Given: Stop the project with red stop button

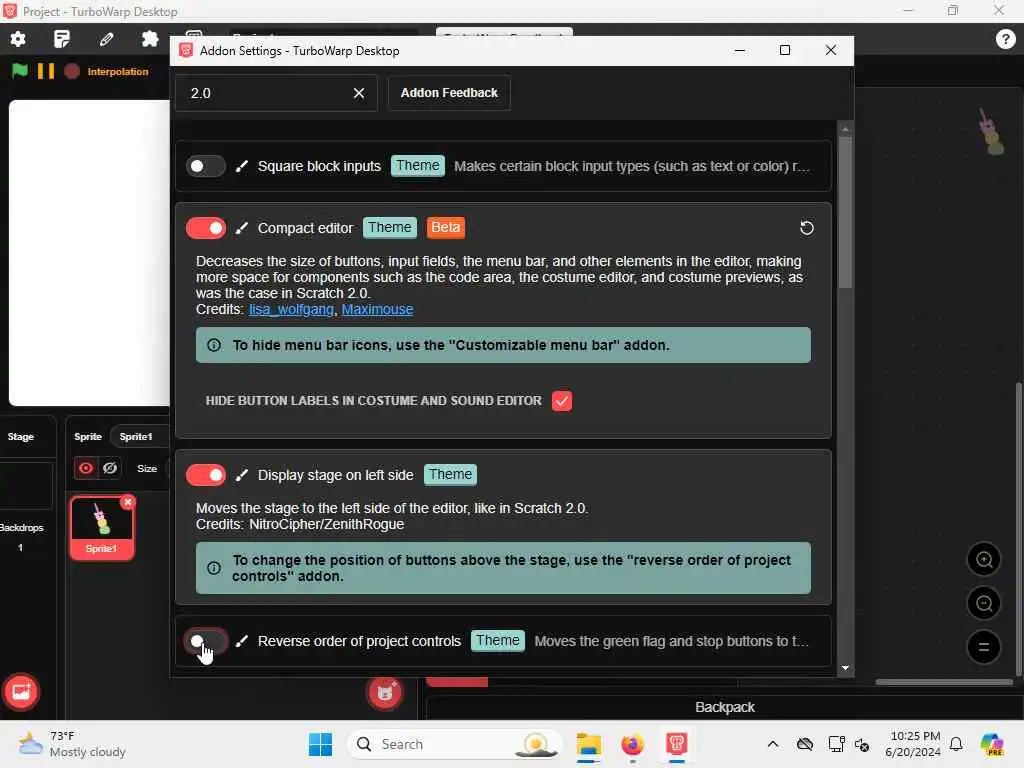Looking at the screenshot, I should (72, 71).
